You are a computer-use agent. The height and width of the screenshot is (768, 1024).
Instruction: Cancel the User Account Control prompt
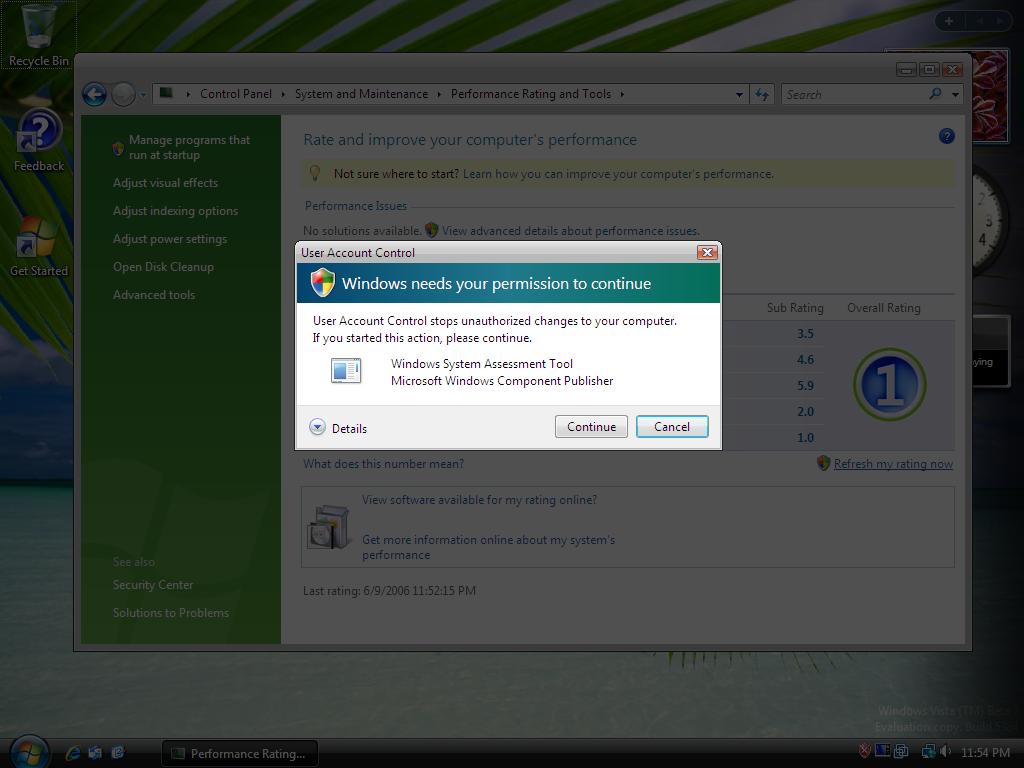pos(671,427)
